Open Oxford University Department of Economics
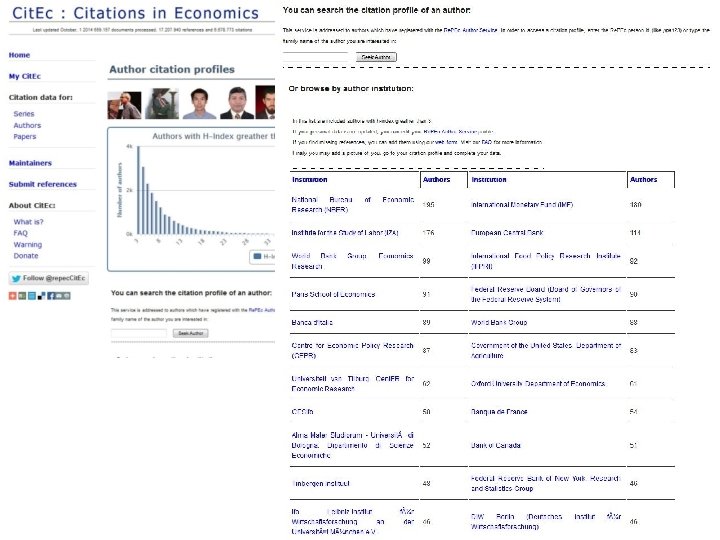Screen dimensions: 720x540 point(538,384)
